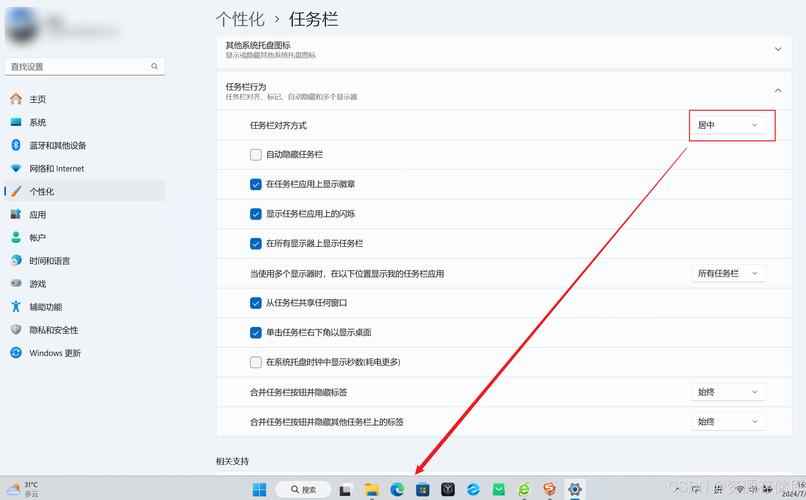Launch the green e 360 browser icon
Image resolution: width=806 pixels, height=500 pixels.
[524, 490]
